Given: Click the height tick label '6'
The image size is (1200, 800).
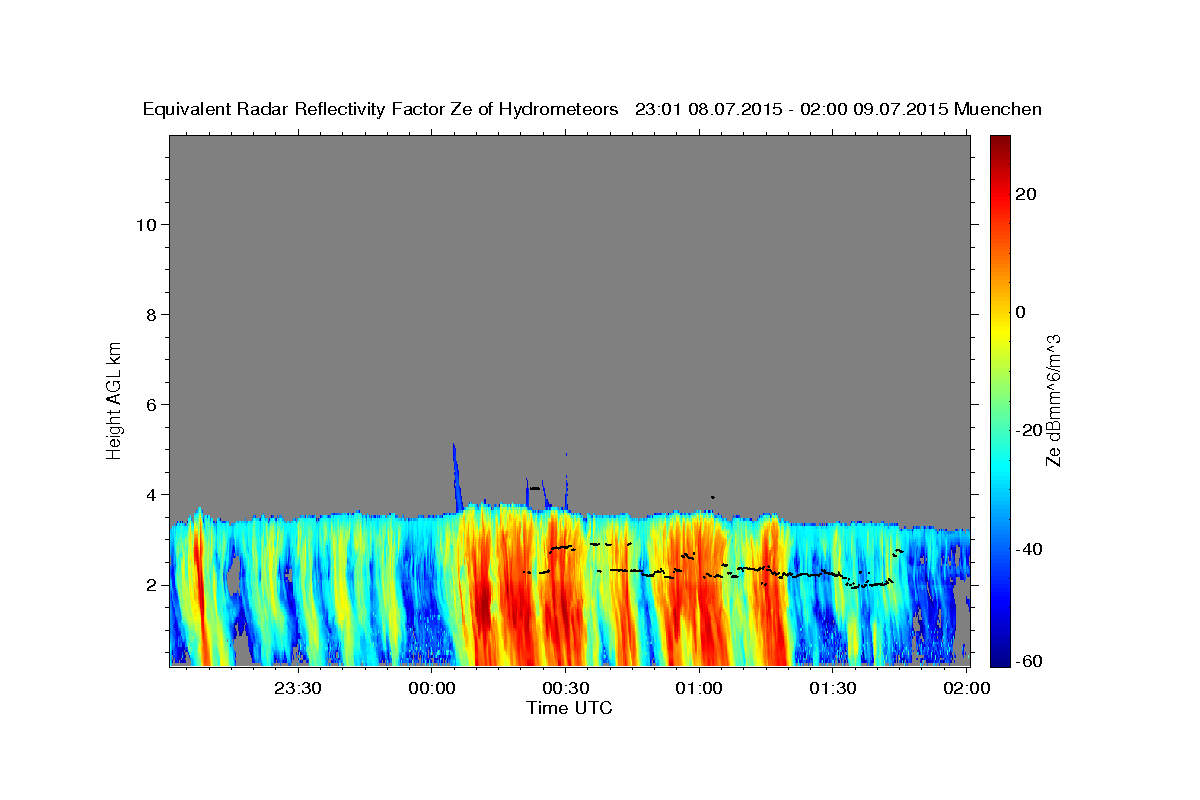Looking at the screenshot, I should coord(152,404).
